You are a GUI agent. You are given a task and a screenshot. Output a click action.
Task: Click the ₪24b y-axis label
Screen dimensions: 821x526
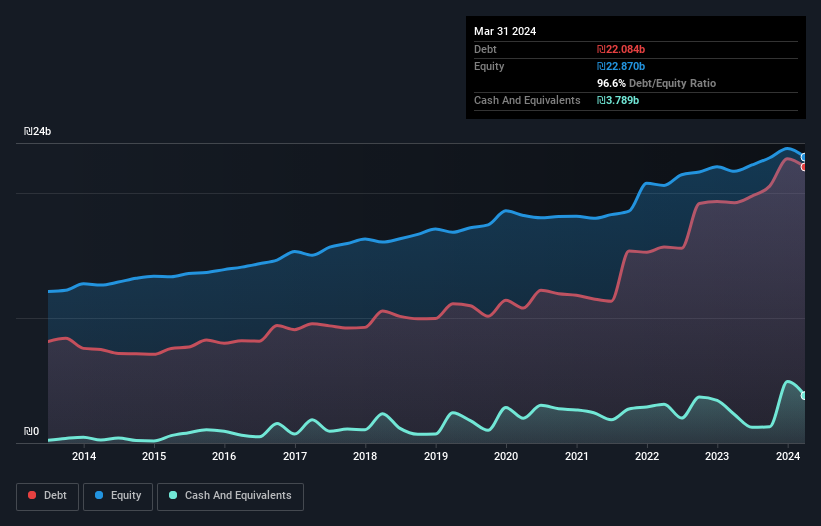pos(37,131)
